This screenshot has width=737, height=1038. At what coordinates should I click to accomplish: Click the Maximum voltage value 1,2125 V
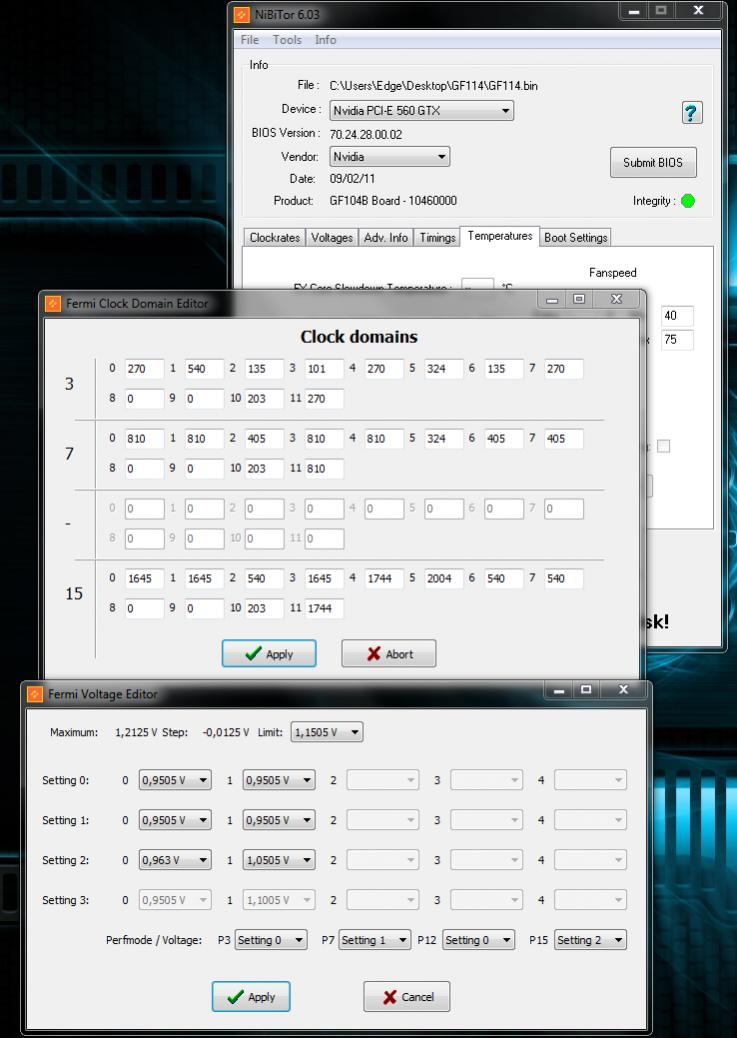tap(136, 732)
